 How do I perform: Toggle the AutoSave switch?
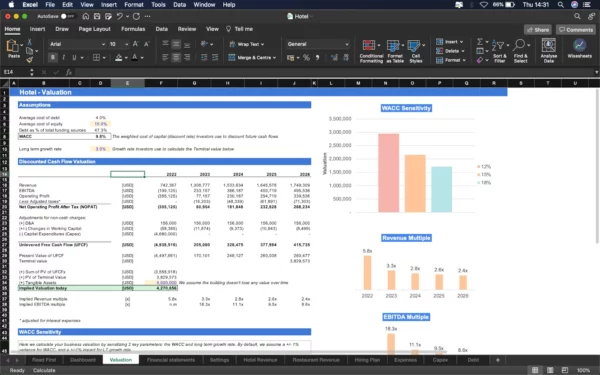(x=67, y=16)
